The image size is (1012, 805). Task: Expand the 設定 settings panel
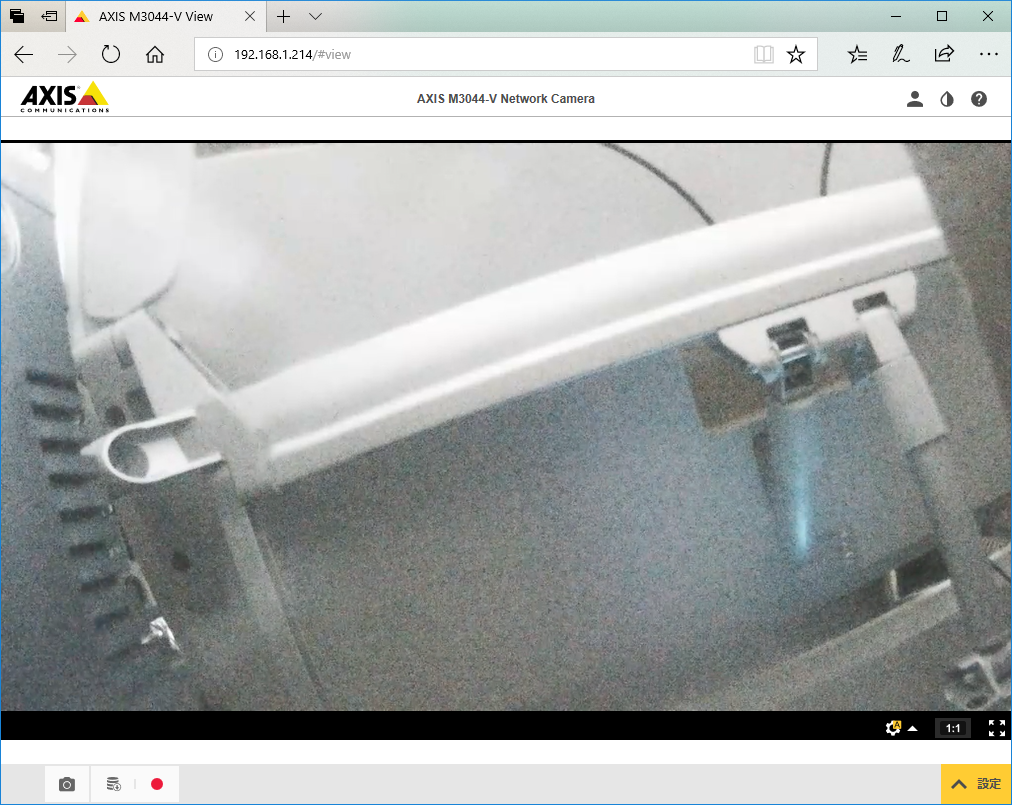977,784
